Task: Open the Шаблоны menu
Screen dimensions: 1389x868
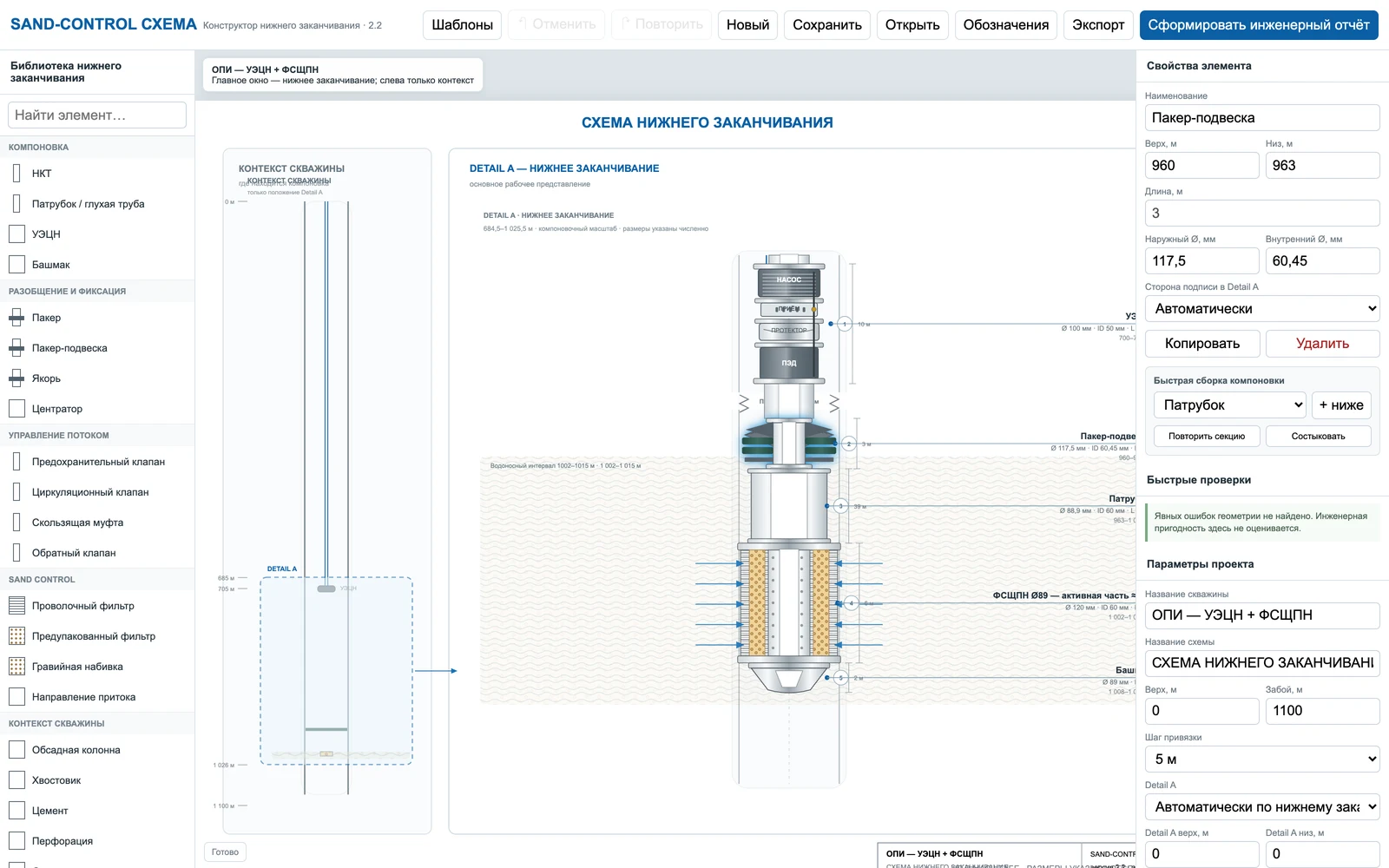Action: (463, 25)
